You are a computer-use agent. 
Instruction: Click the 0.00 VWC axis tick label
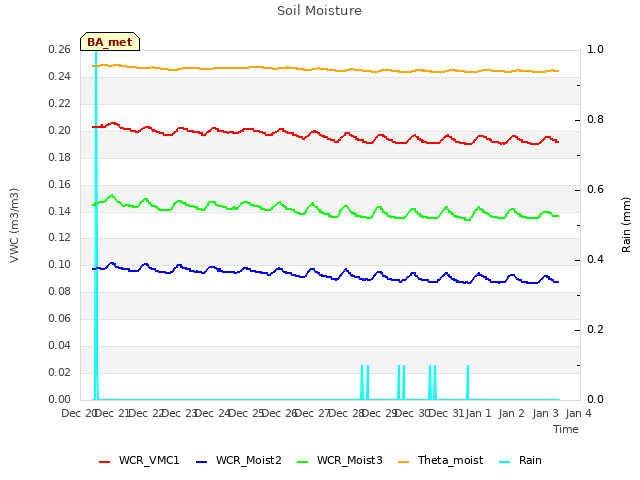(60, 399)
